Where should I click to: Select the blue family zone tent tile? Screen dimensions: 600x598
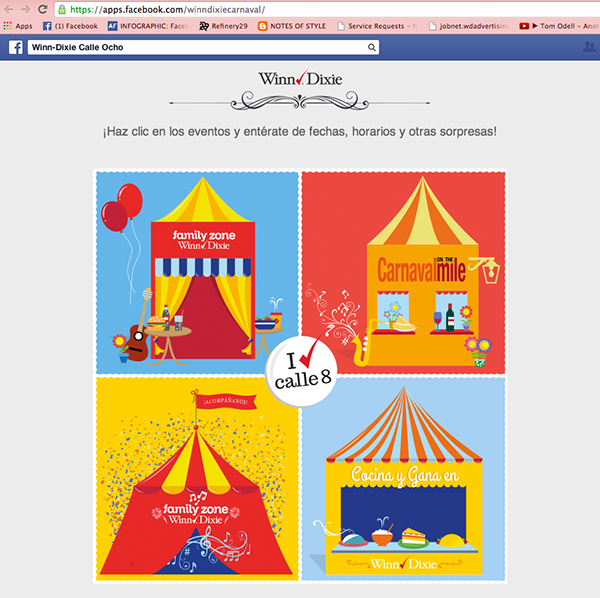[x=197, y=272]
